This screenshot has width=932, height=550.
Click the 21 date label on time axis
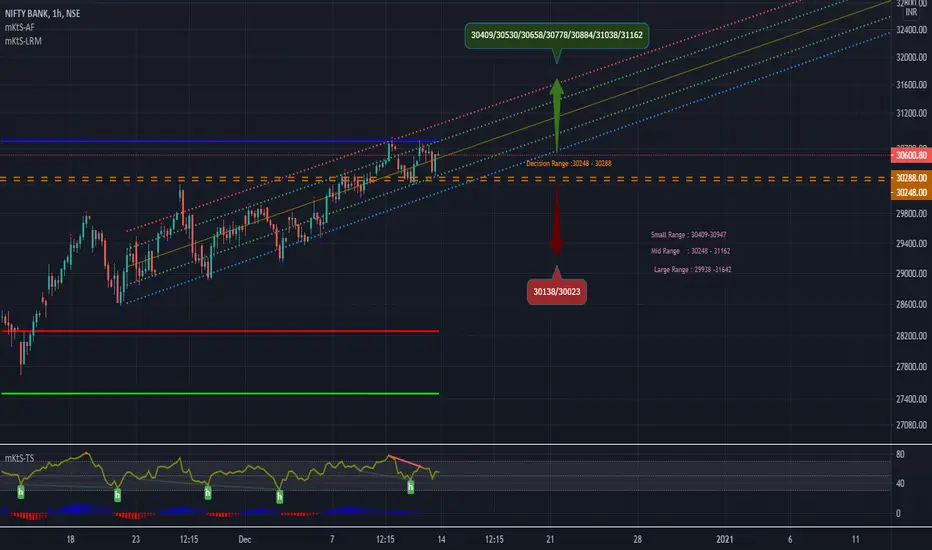(550, 539)
